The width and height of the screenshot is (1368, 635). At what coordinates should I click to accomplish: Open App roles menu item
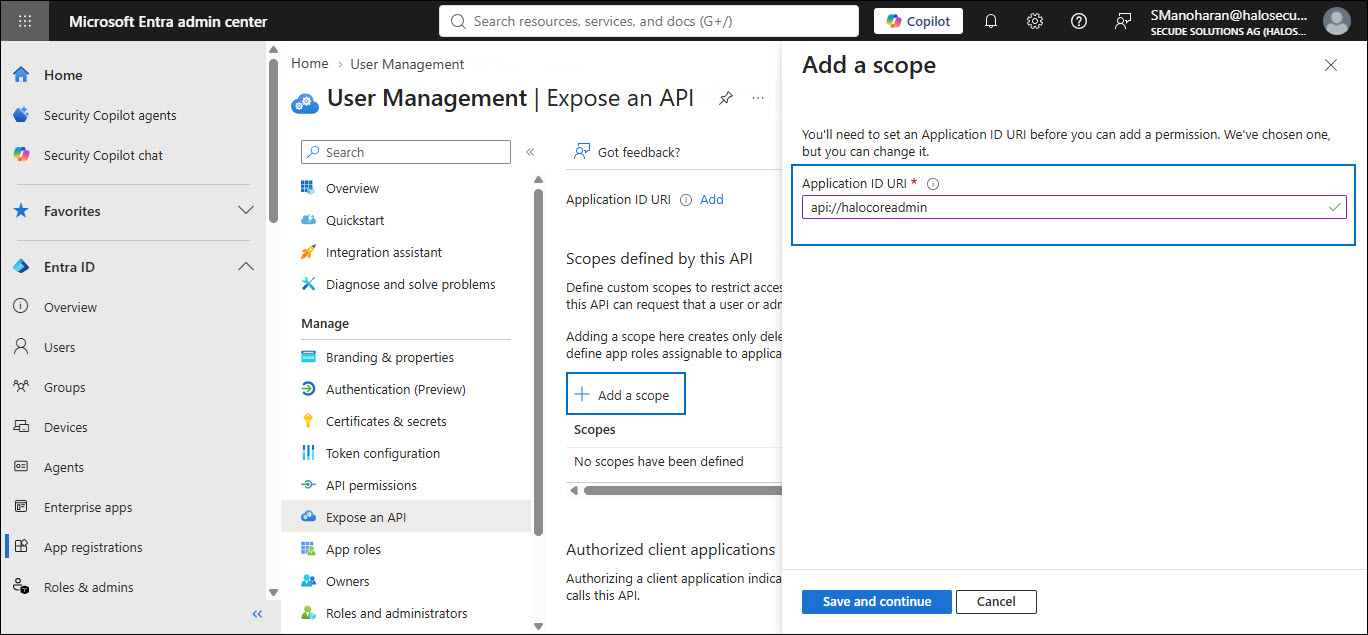click(353, 549)
